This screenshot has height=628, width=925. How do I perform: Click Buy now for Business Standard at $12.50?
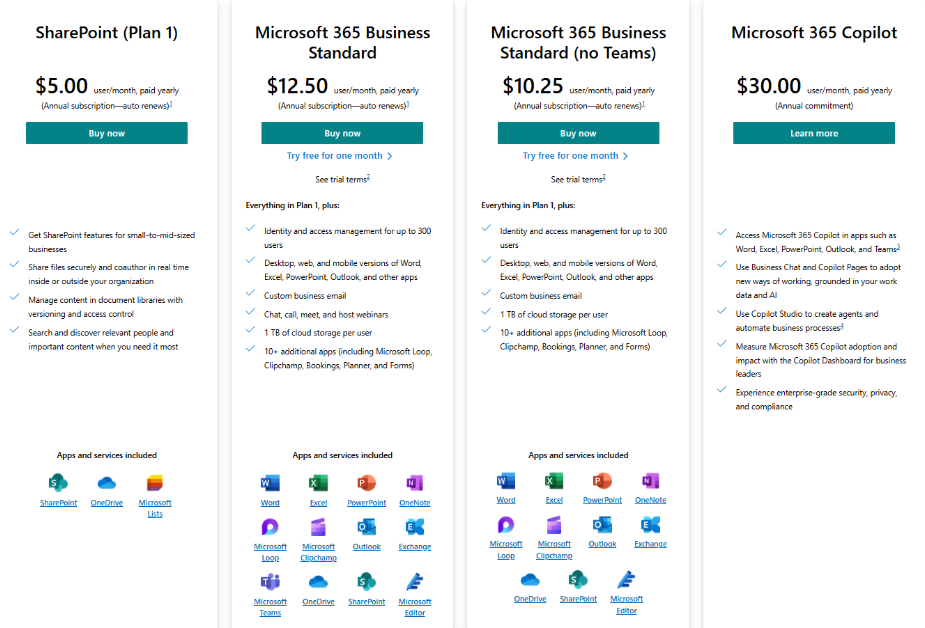[342, 133]
